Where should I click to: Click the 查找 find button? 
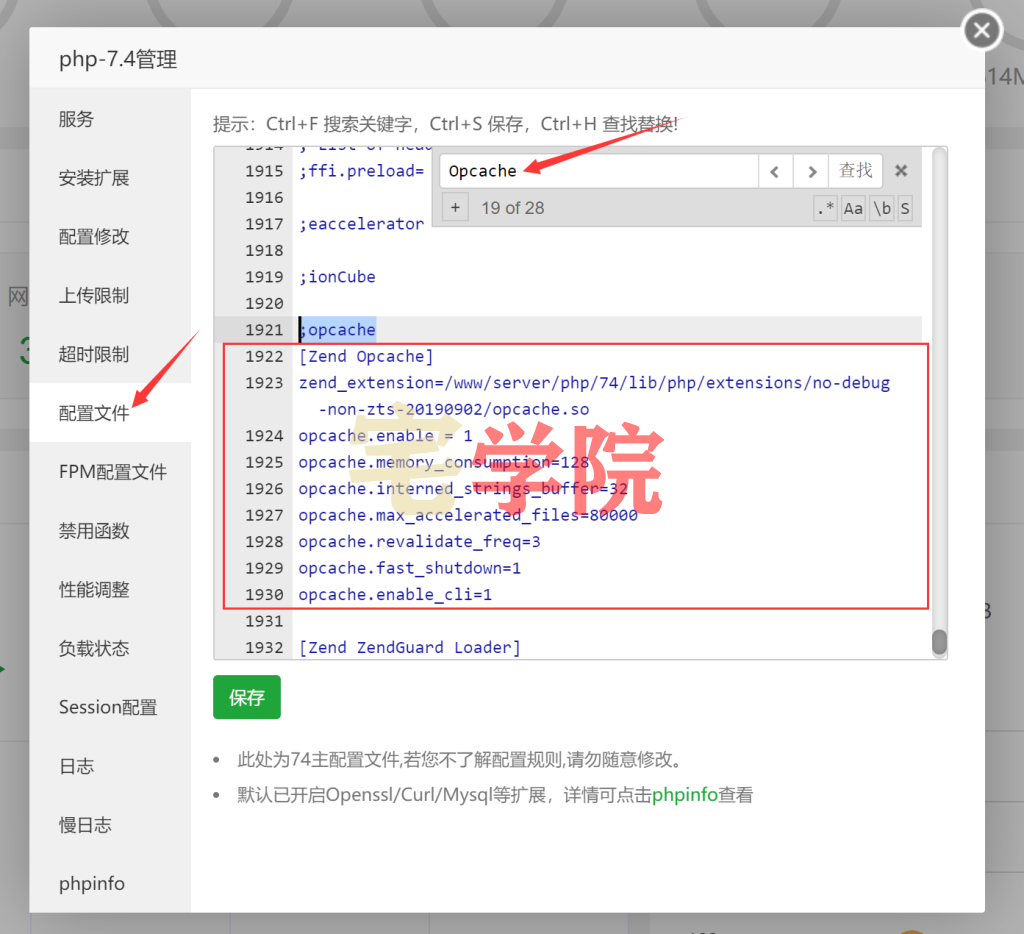point(856,171)
